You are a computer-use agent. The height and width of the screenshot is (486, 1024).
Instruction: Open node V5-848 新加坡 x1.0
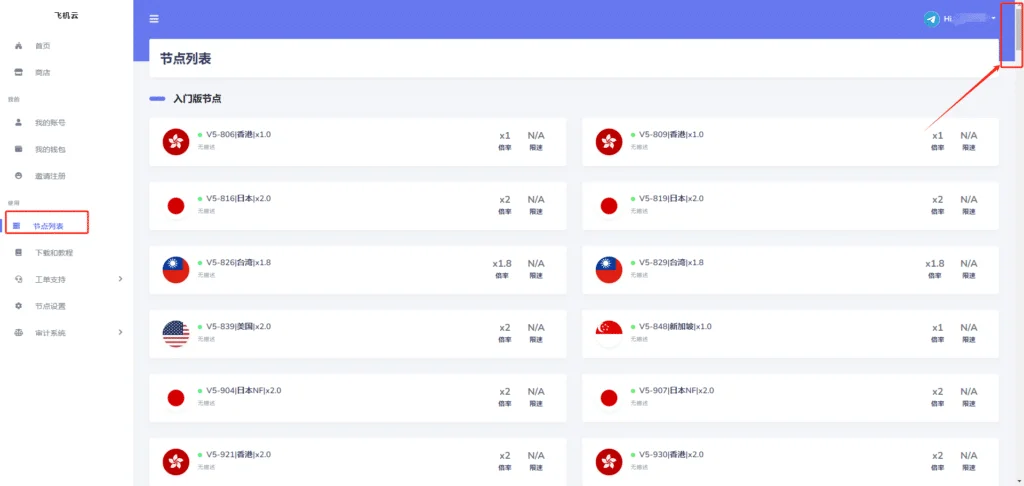pyautogui.click(x=790, y=334)
